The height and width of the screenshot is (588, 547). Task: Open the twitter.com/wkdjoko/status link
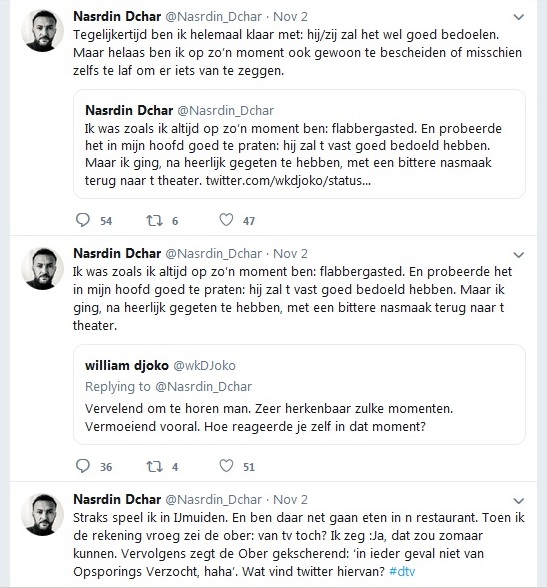click(288, 180)
